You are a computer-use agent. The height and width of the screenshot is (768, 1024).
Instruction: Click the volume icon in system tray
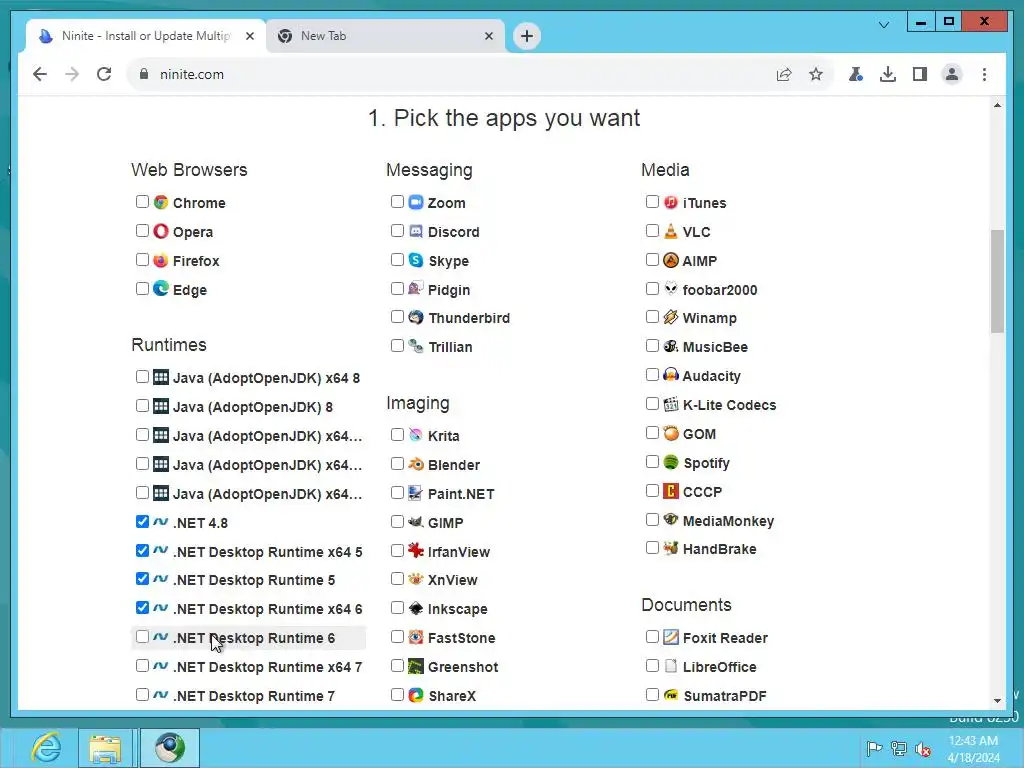pos(923,749)
